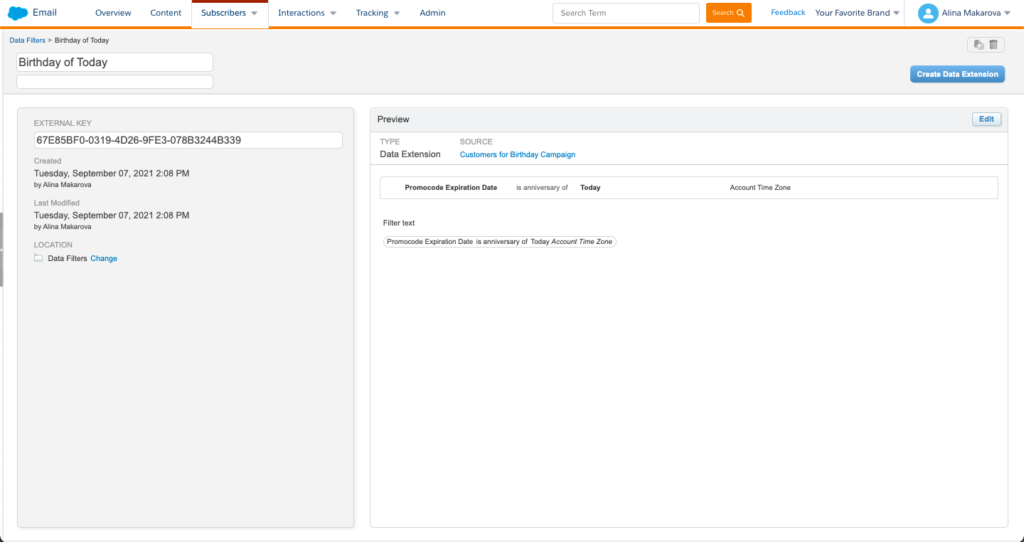Open the Subscribers dropdown menu
Screen dimensions: 1024x542
[x=229, y=13]
